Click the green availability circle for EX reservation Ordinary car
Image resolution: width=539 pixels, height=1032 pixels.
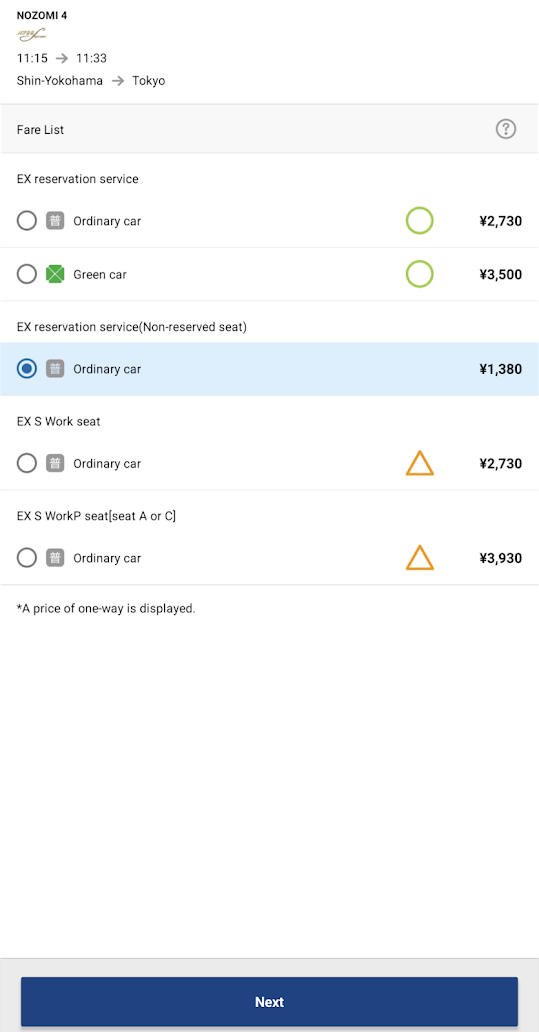click(419, 220)
